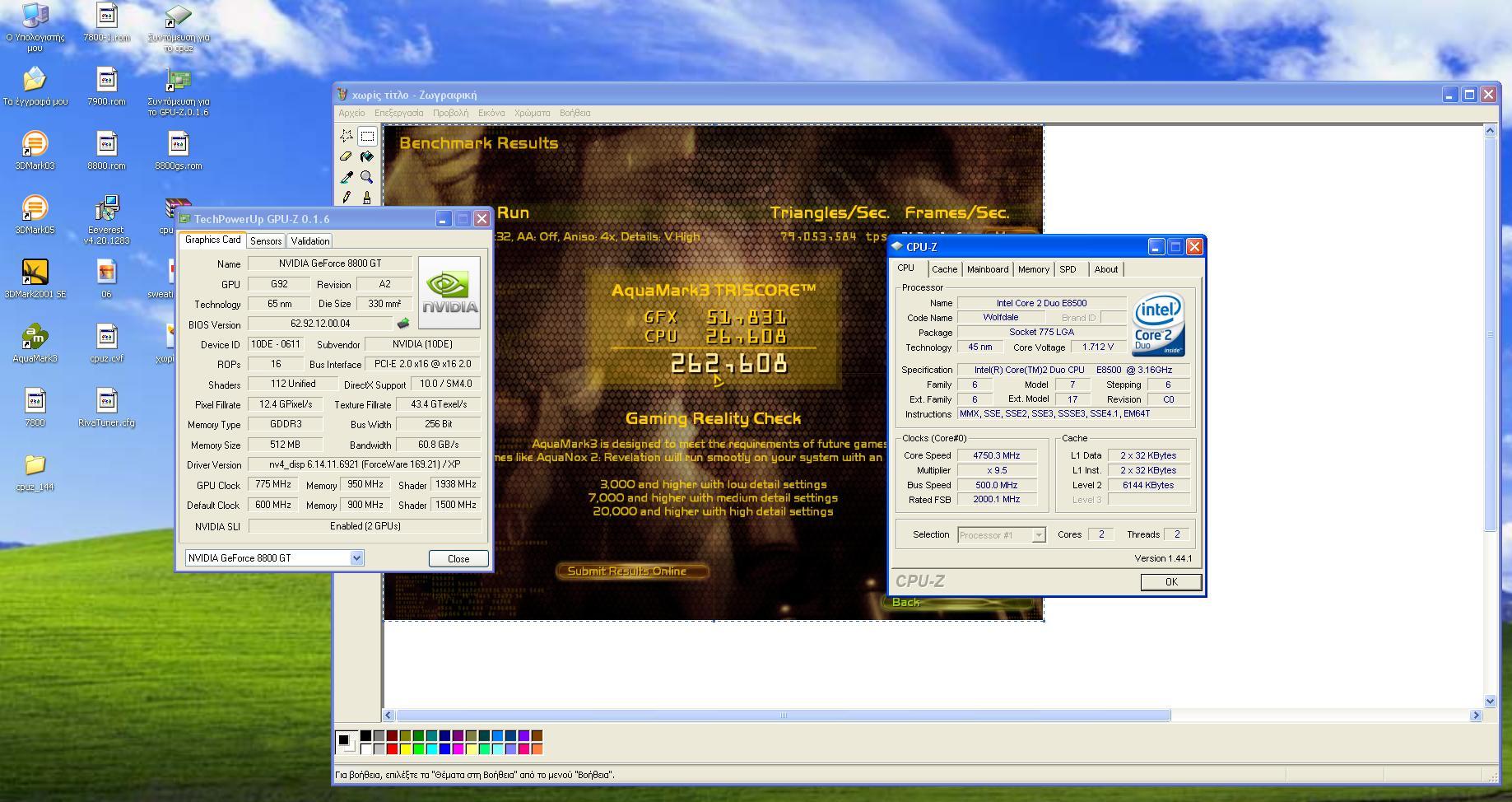Viewport: 1512px width, 802px height.
Task: Click Paint's vertical scrollbar thumb
Action: click(1490, 334)
